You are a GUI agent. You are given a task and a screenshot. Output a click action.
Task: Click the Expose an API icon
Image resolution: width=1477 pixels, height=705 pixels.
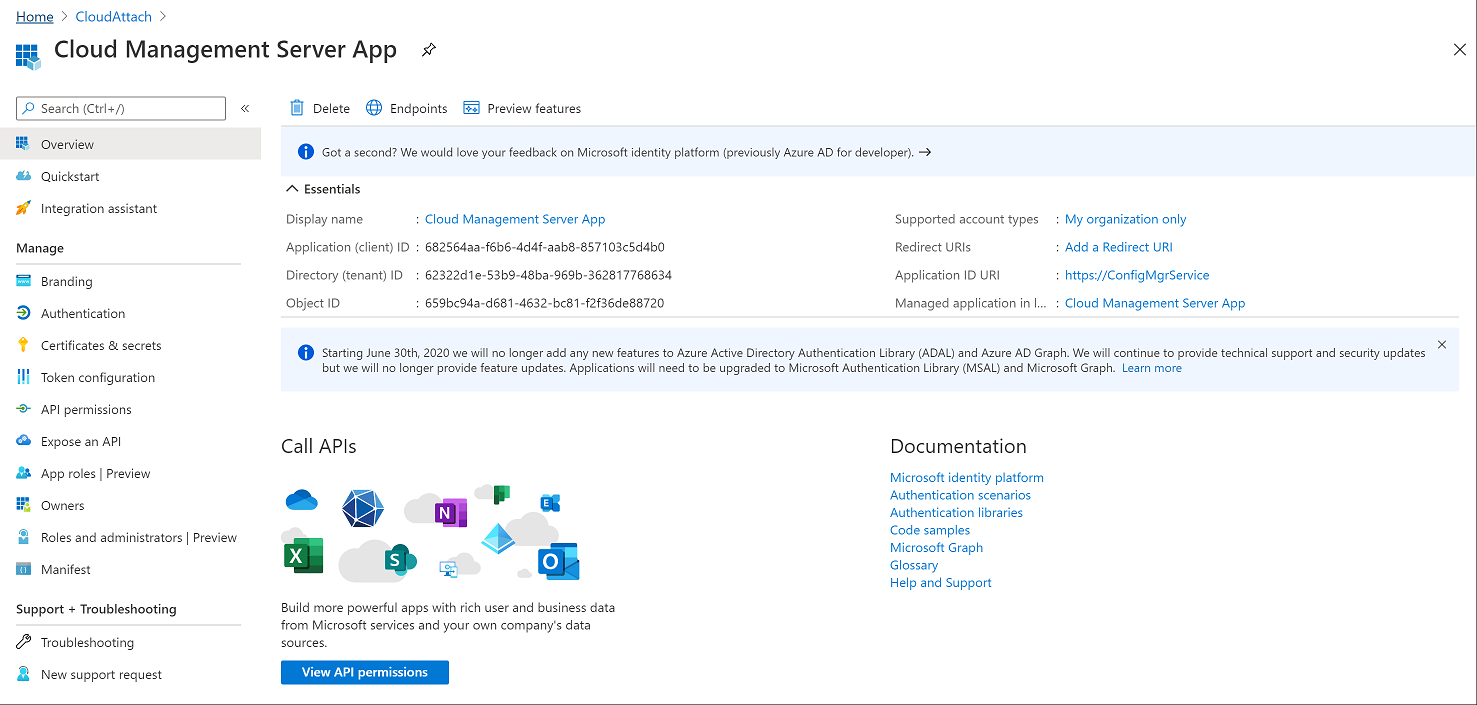pyautogui.click(x=23, y=441)
